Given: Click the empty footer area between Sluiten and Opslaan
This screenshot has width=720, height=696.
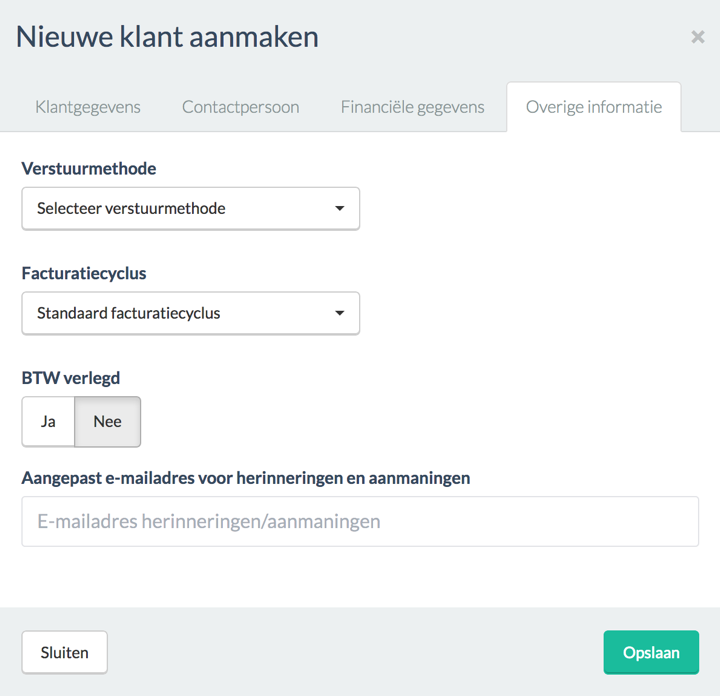Looking at the screenshot, I should pos(355,653).
